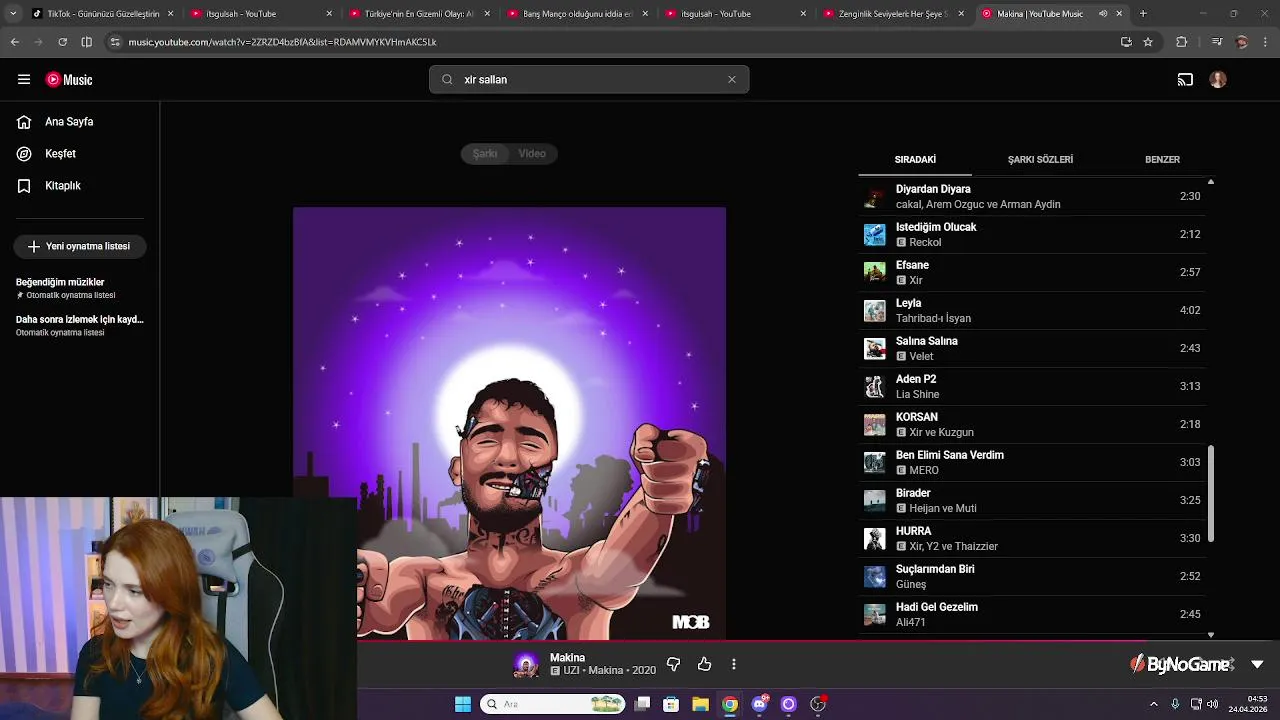This screenshot has height=720, width=1280.
Task: Click the address bar URL
Action: pyautogui.click(x=282, y=42)
